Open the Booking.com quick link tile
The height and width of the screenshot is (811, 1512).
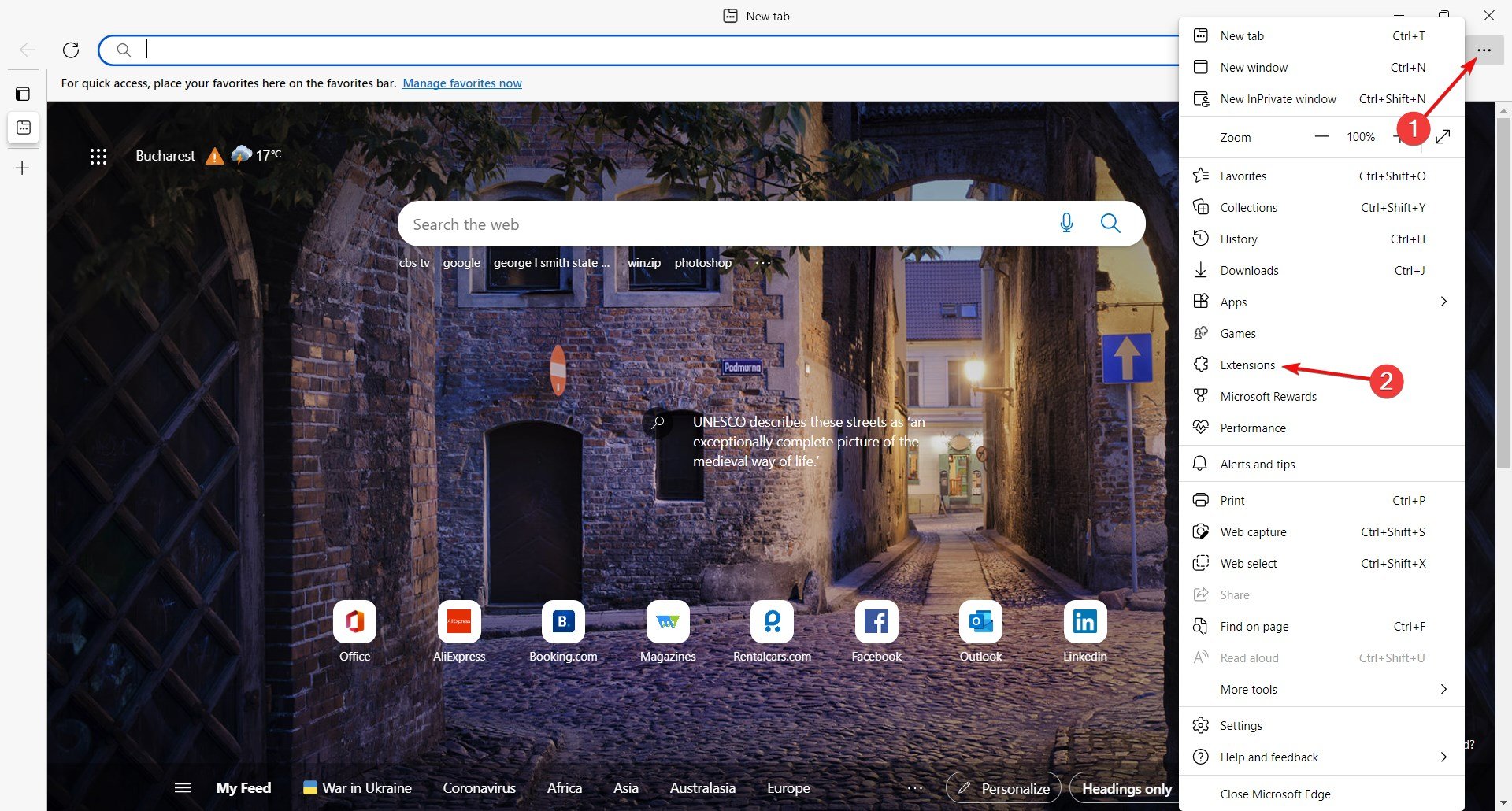coord(563,632)
